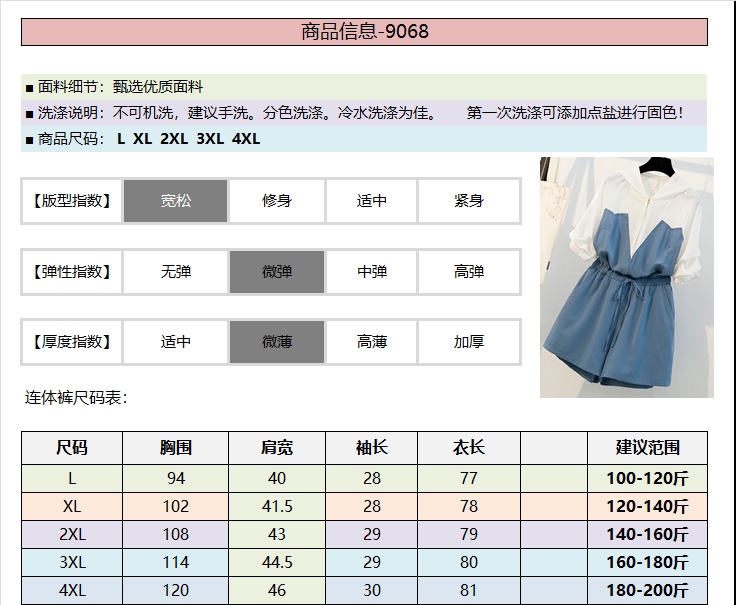Select the 无弹 elasticity option
This screenshot has height=605, width=736.
click(176, 272)
